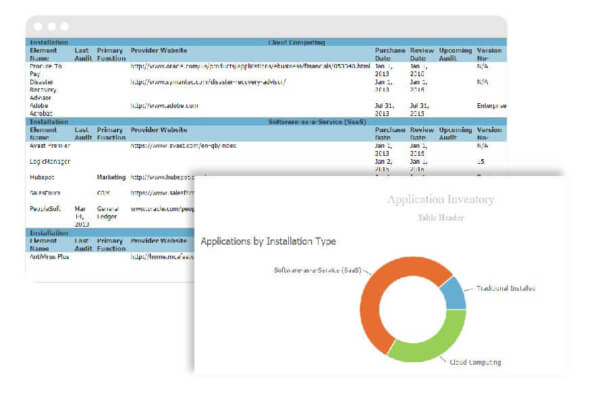The height and width of the screenshot is (408, 600).
Task: Click the Traditional Installed chart label
Action: [505, 289]
